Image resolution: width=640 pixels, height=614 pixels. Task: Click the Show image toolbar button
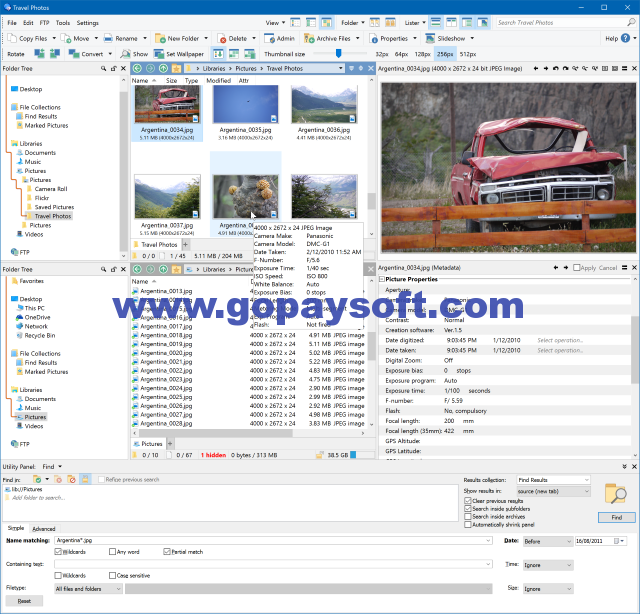click(x=134, y=54)
